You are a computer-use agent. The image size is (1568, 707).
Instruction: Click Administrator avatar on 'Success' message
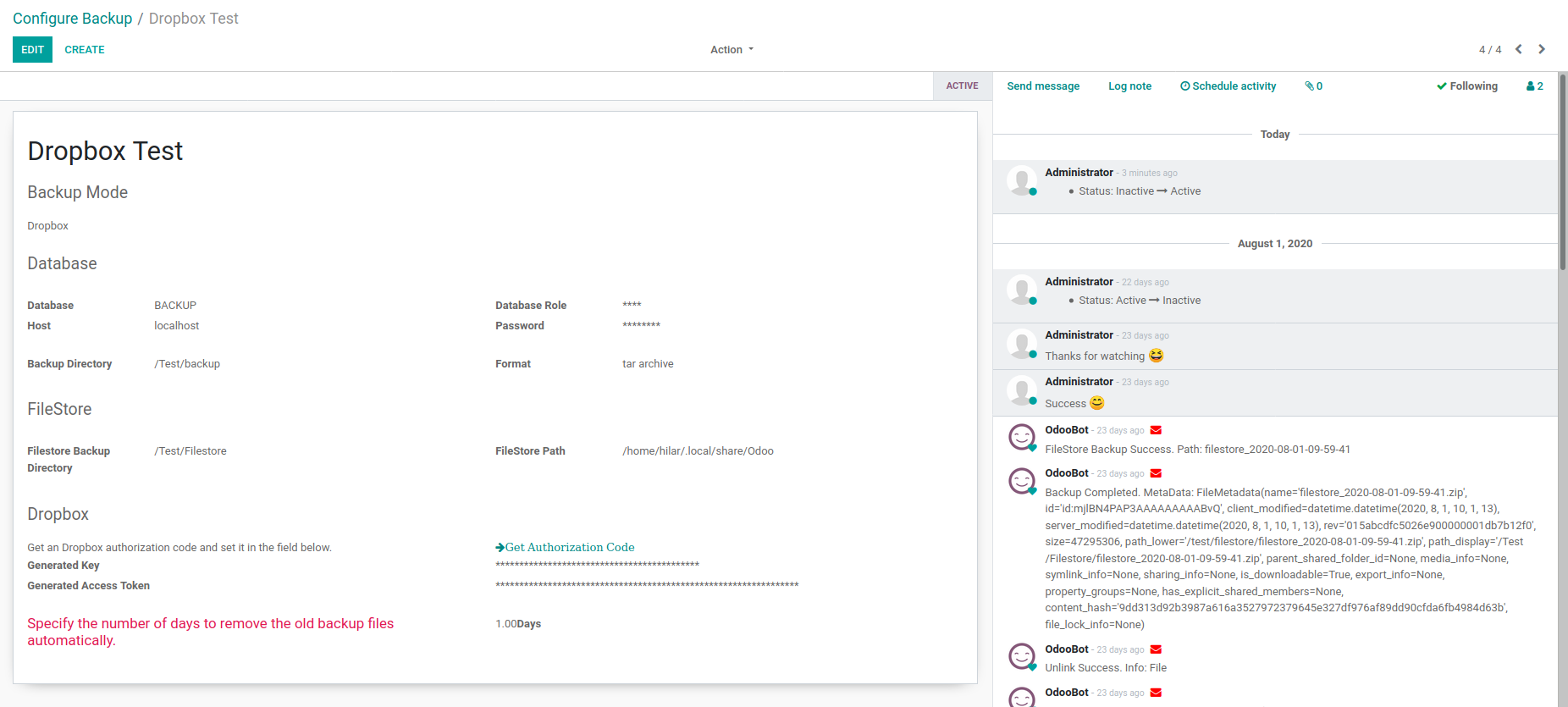point(1022,389)
